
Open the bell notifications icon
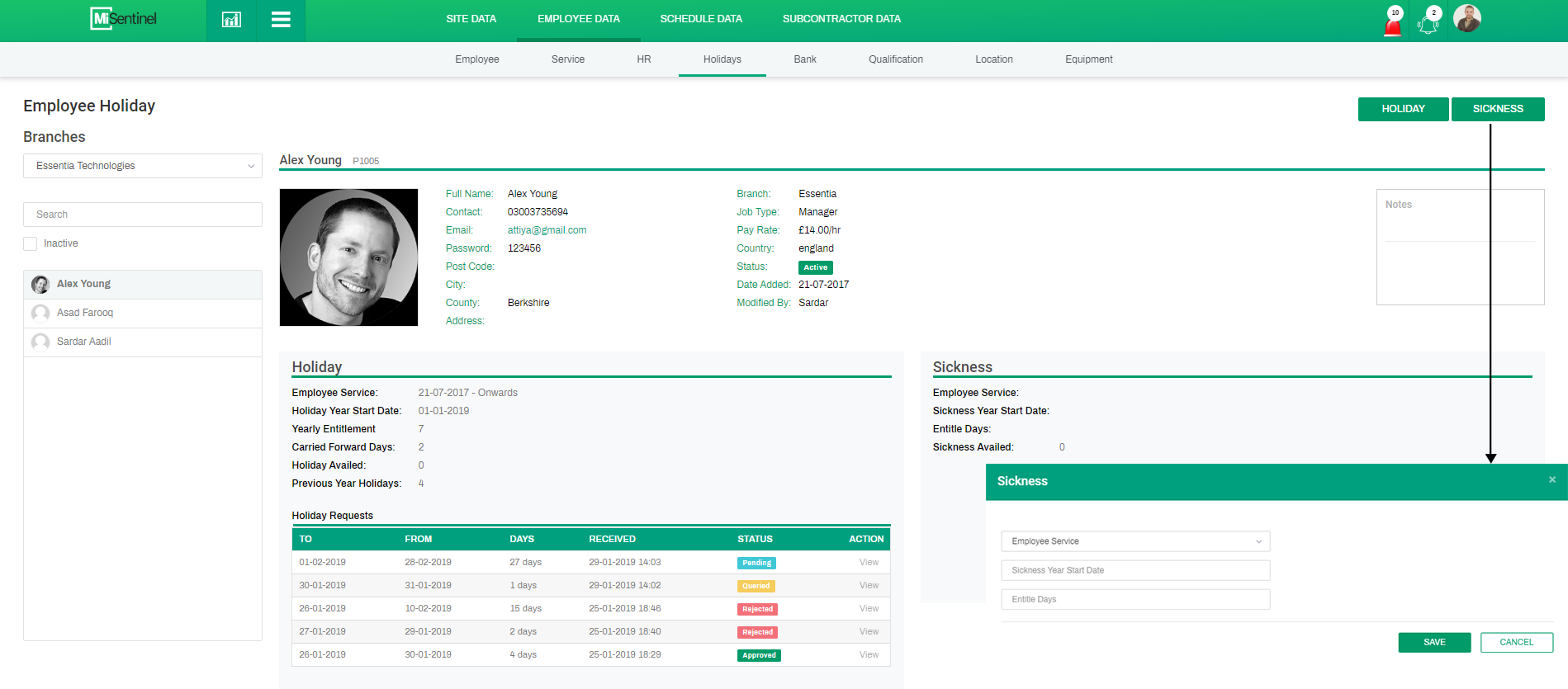coord(1428,21)
